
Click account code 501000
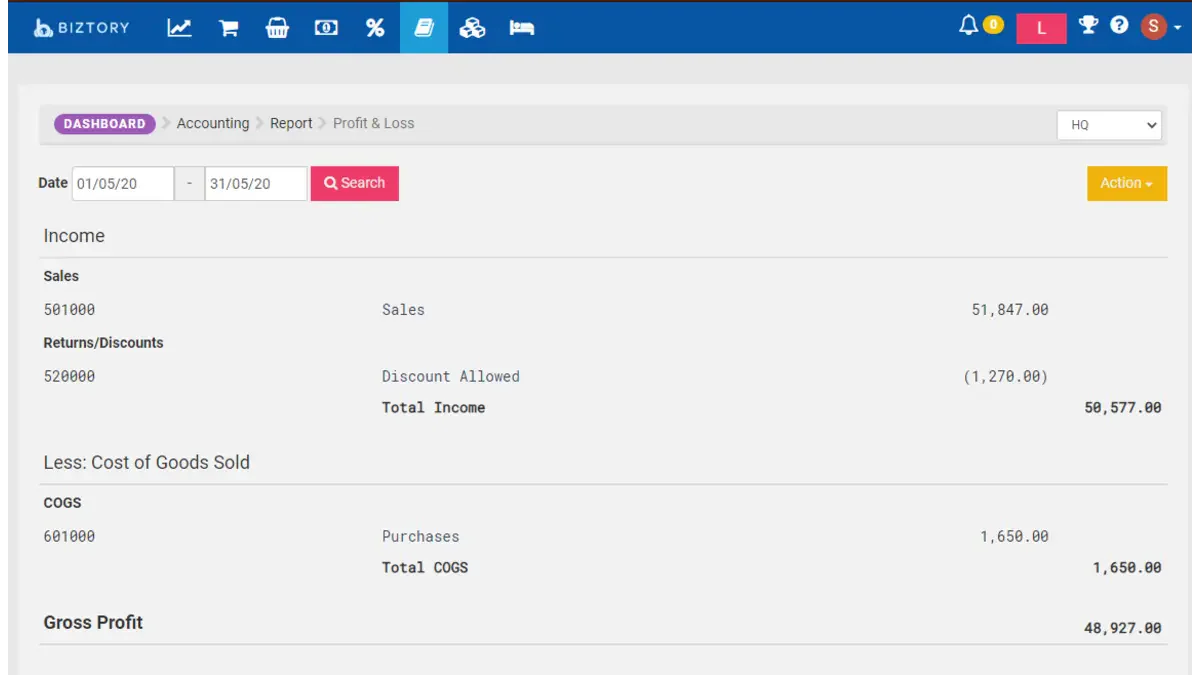coord(69,310)
